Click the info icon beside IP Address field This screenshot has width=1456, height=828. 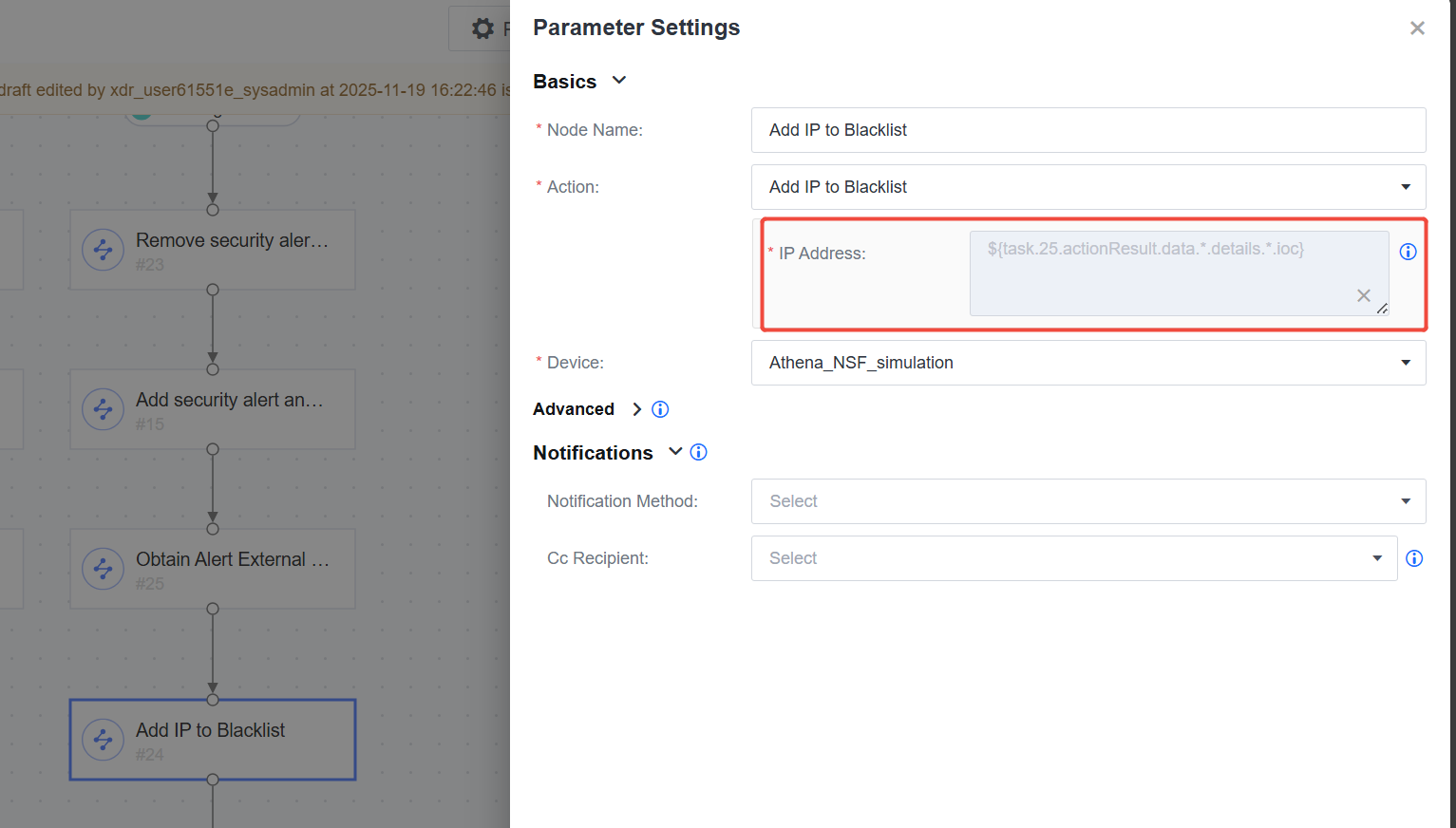click(x=1408, y=252)
